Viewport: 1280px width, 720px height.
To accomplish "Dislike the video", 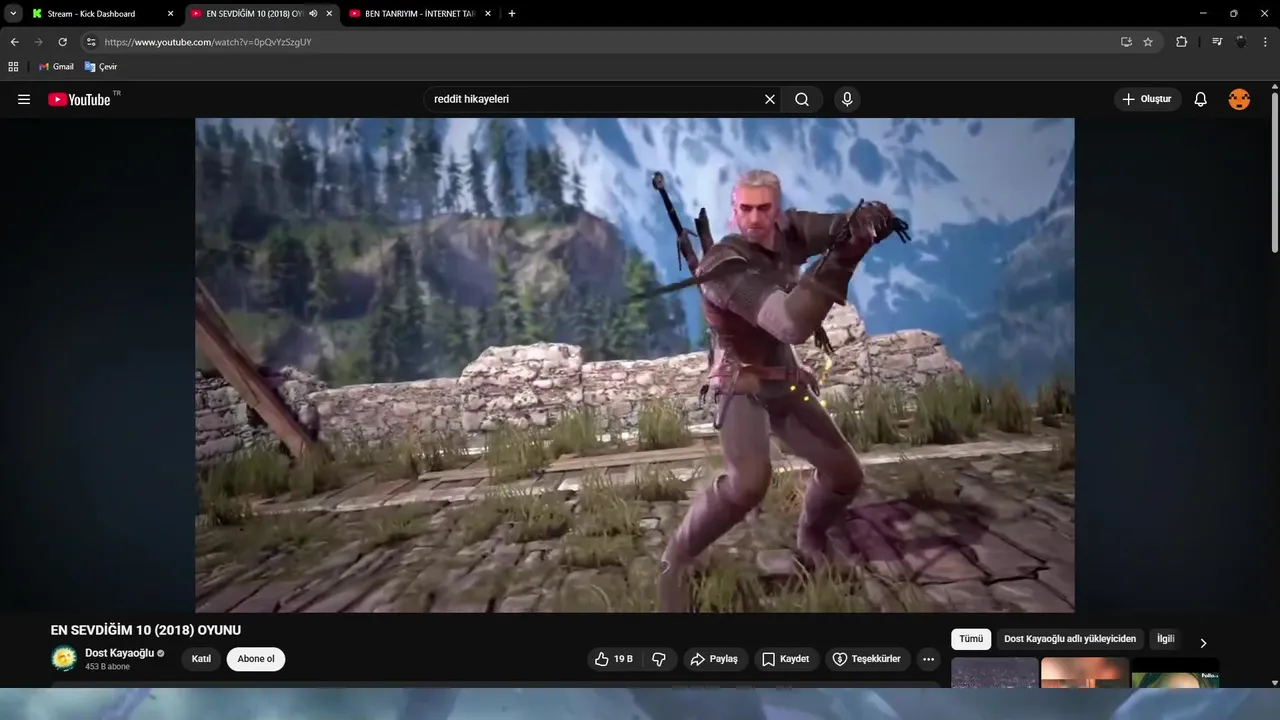I will coord(659,659).
